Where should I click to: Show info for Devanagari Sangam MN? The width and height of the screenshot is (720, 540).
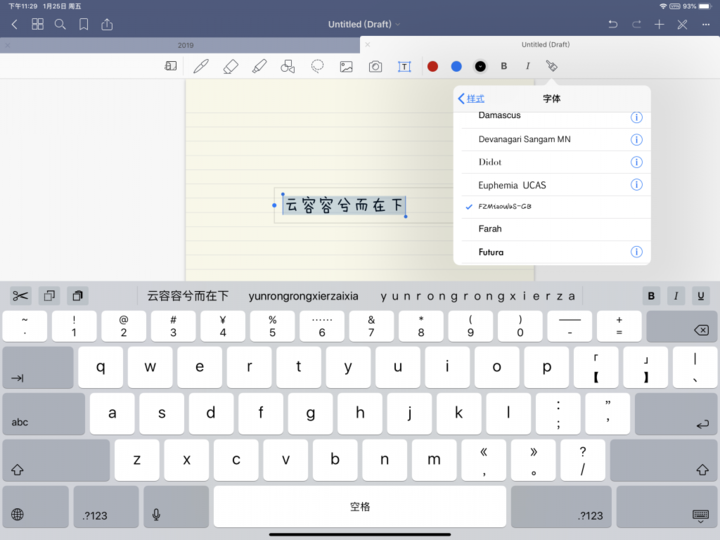[636, 139]
